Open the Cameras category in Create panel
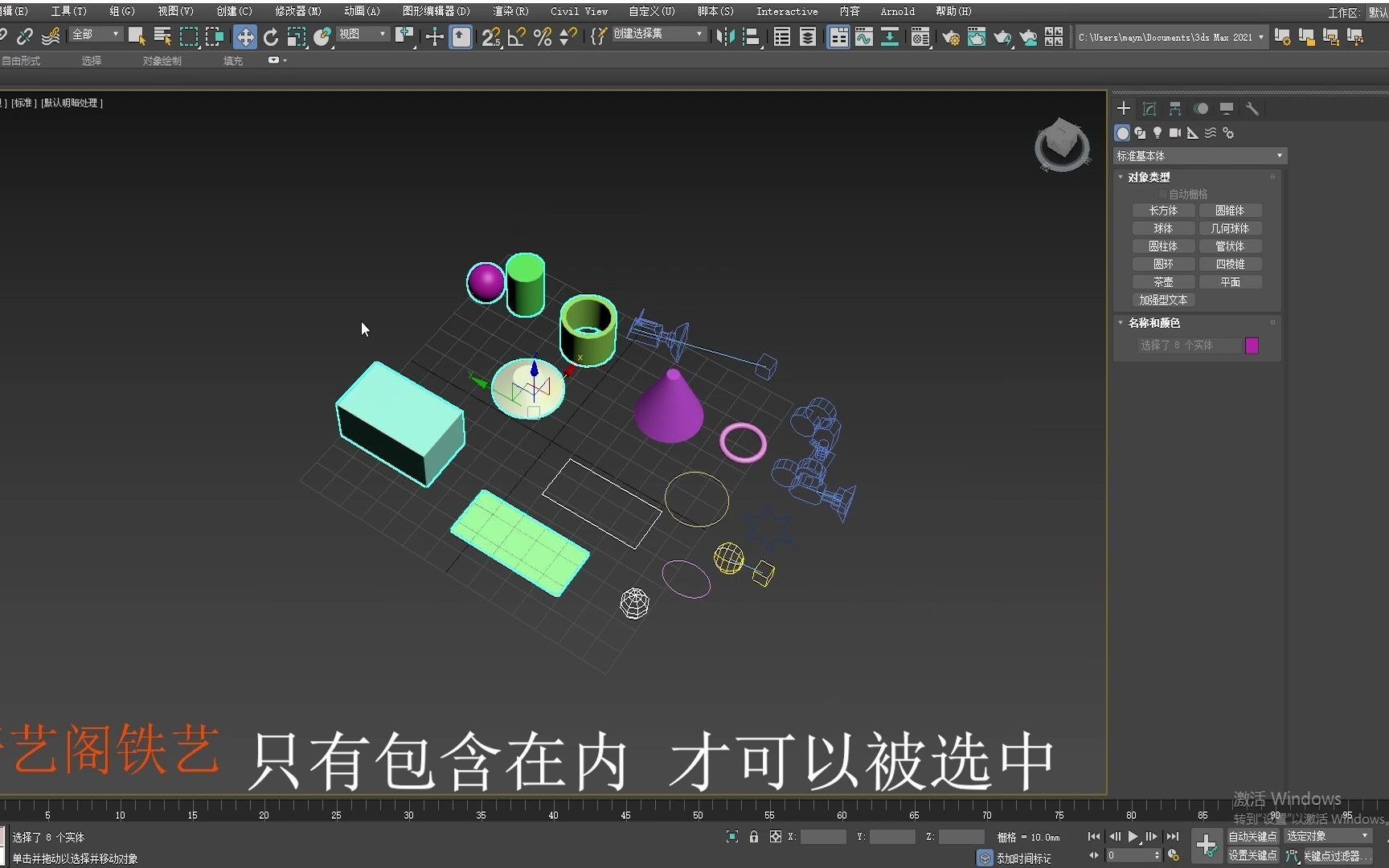Screen dimensions: 1389x868 (x=1174, y=133)
